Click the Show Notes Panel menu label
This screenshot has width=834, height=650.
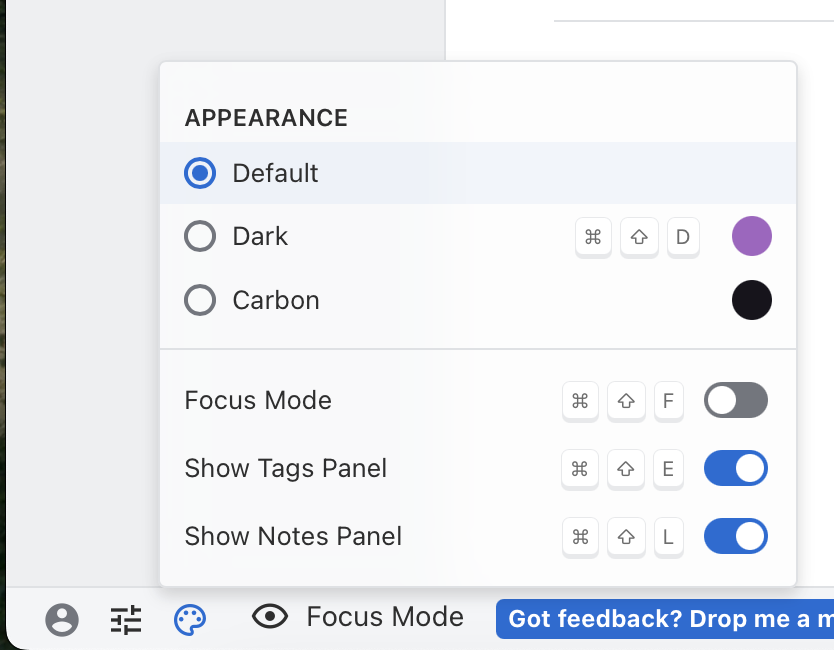point(293,536)
